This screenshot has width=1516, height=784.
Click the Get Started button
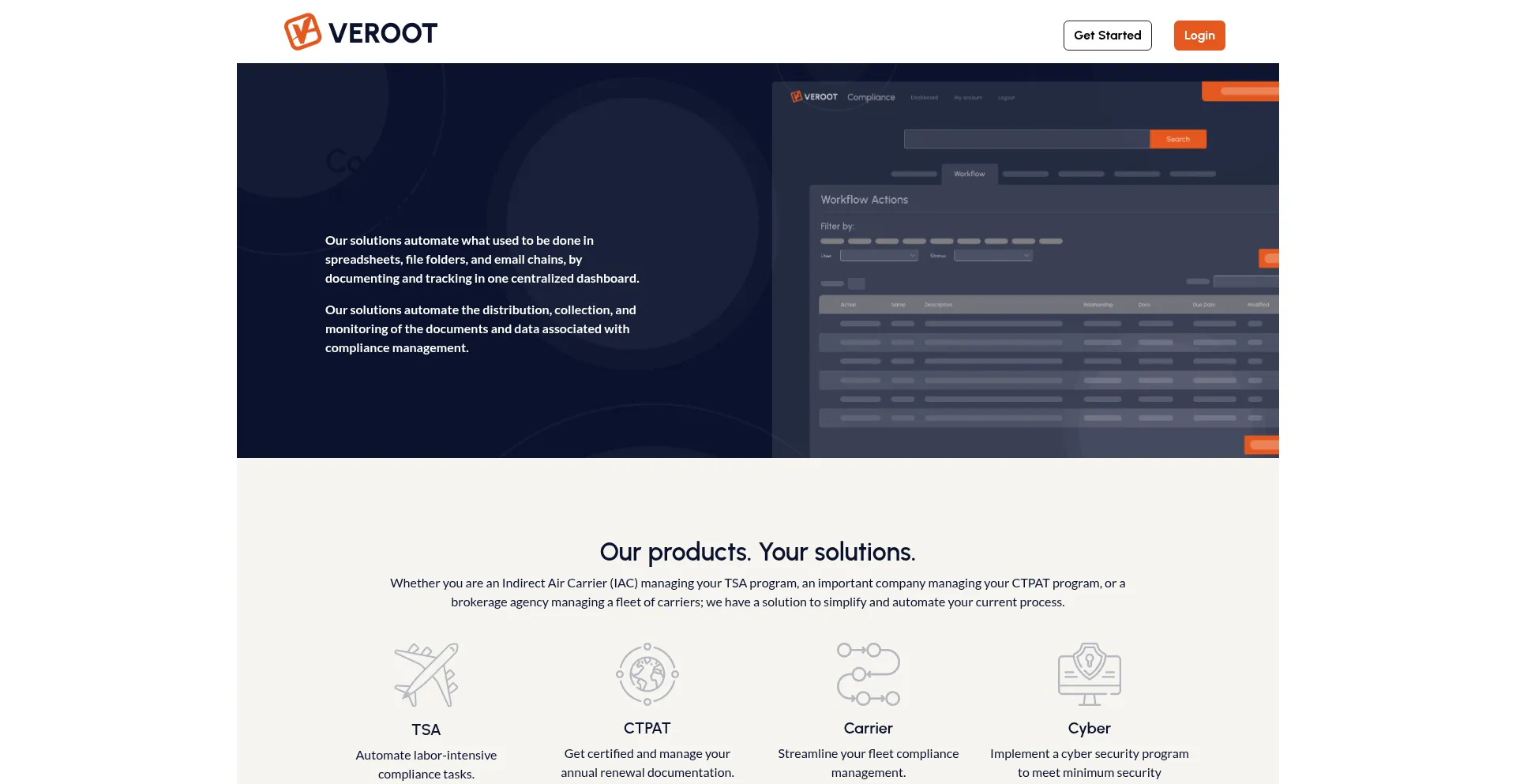pos(1107,36)
